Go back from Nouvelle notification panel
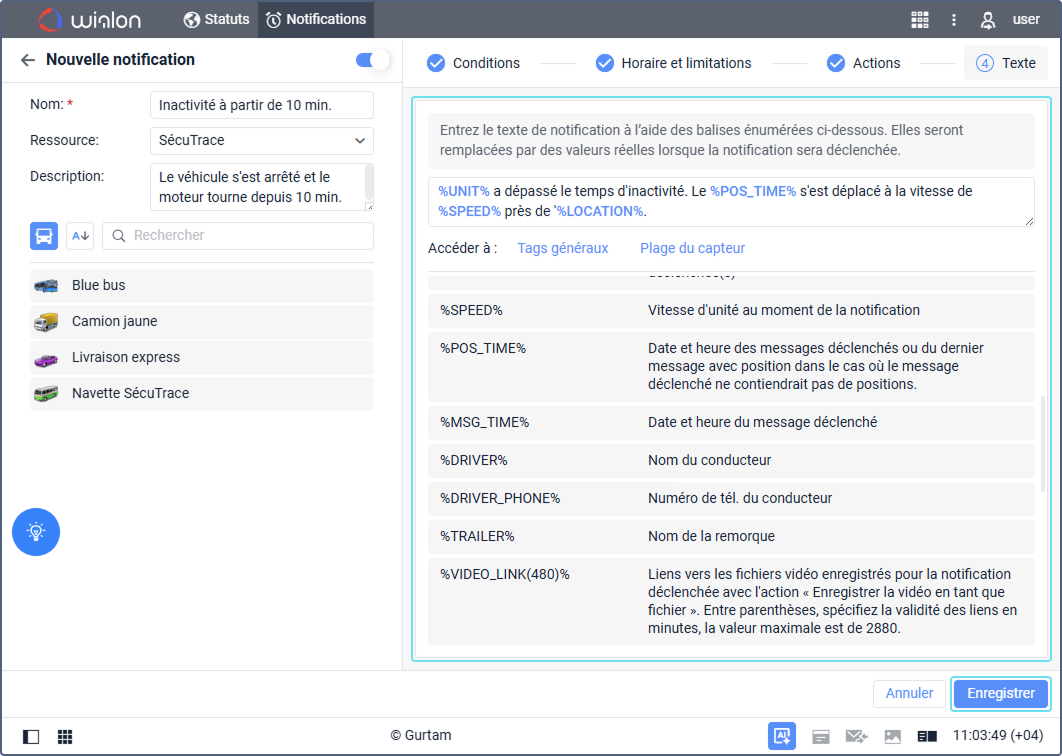This screenshot has height=756, width=1062. [28, 60]
